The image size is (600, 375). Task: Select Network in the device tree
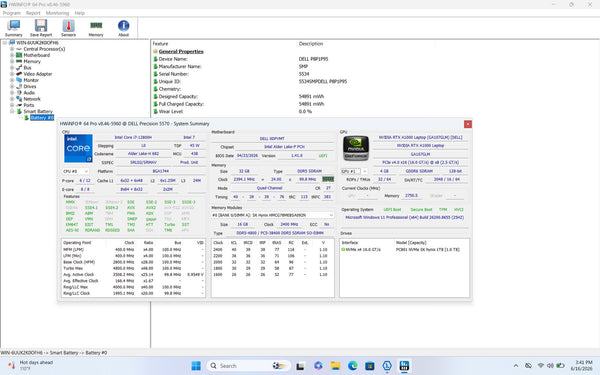tap(32, 99)
